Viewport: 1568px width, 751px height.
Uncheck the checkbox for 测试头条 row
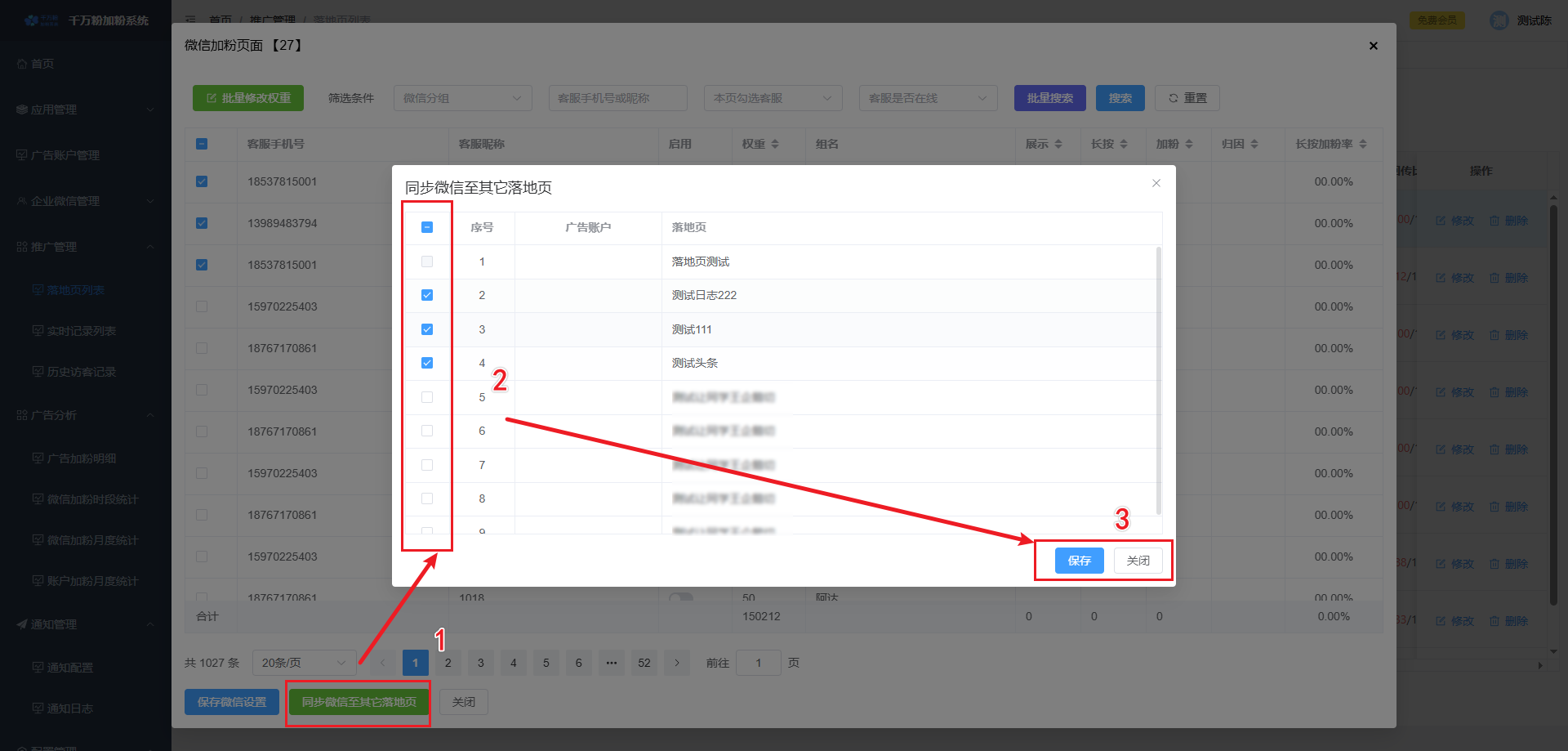pyautogui.click(x=427, y=363)
